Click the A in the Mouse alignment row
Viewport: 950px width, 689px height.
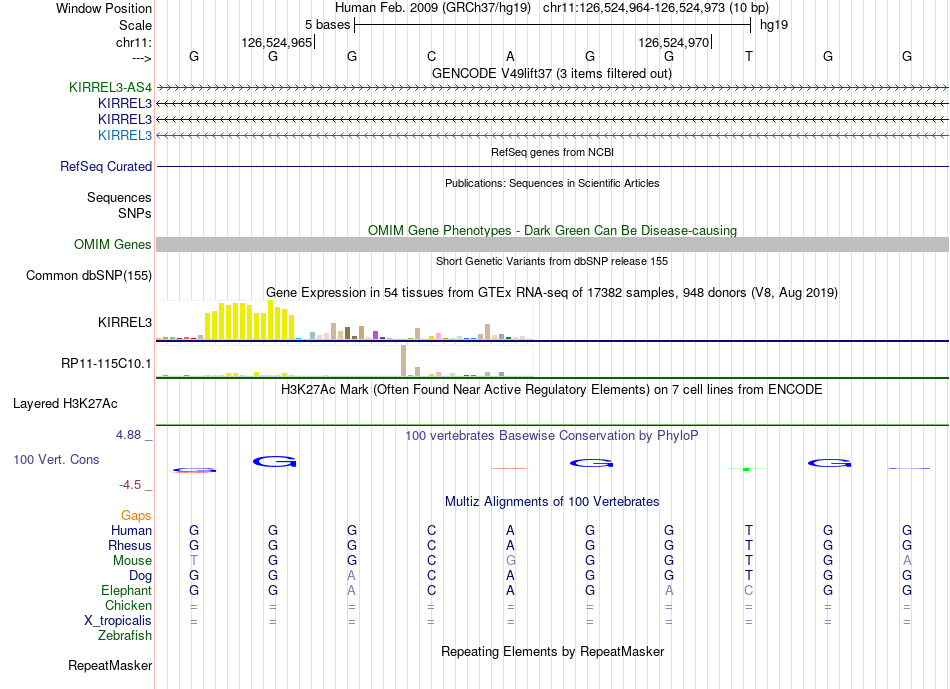point(907,561)
